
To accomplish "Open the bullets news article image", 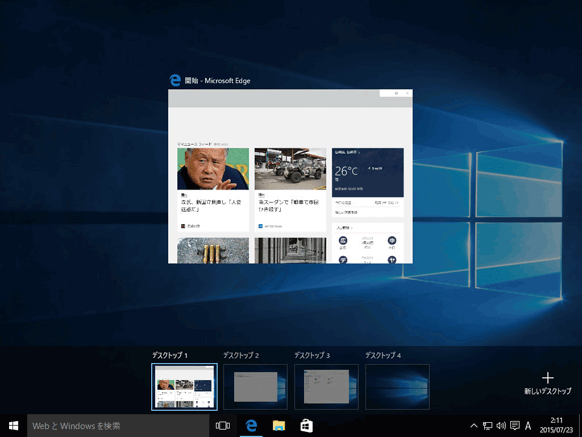I will point(213,251).
